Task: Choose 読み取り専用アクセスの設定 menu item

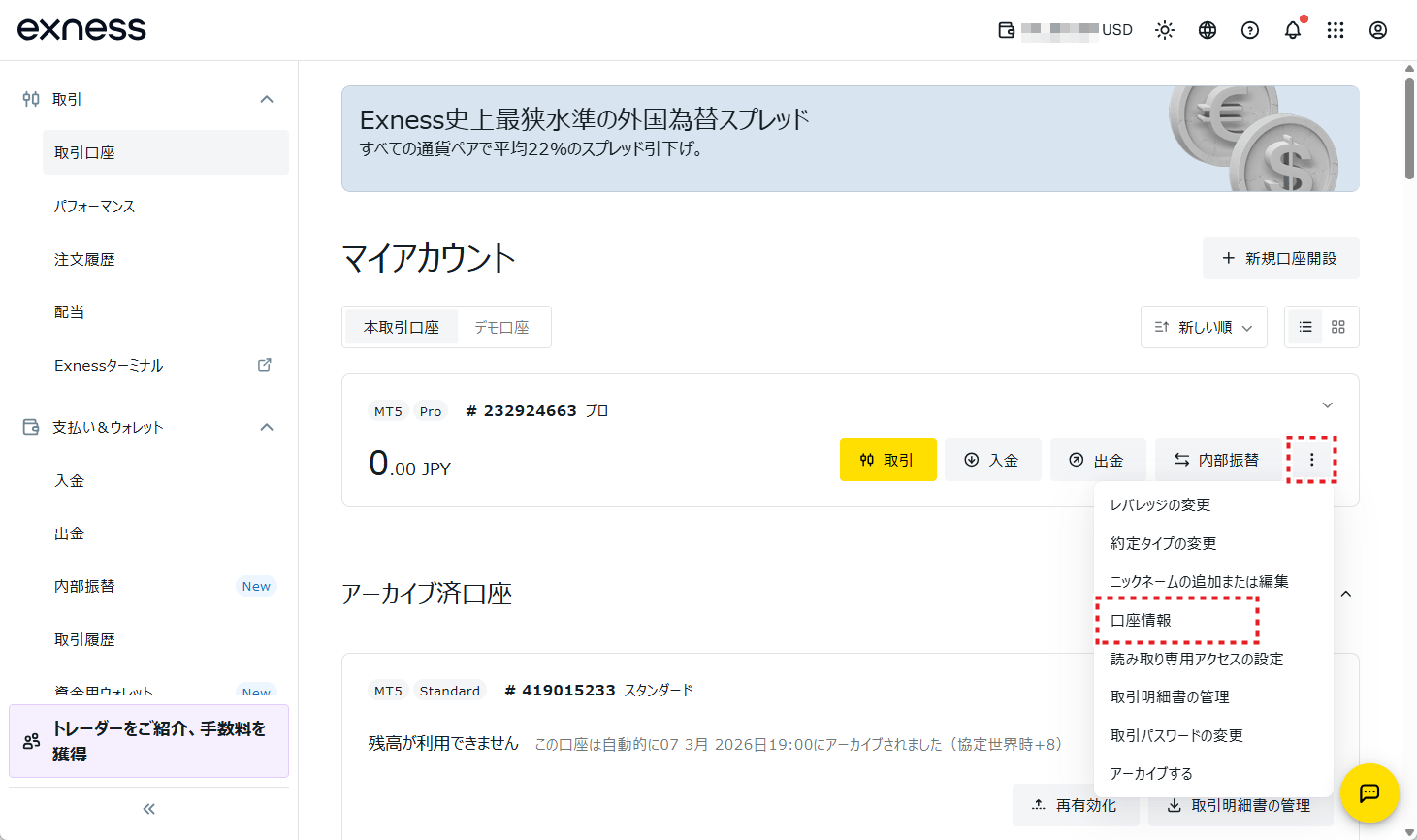Action: pos(1213,659)
